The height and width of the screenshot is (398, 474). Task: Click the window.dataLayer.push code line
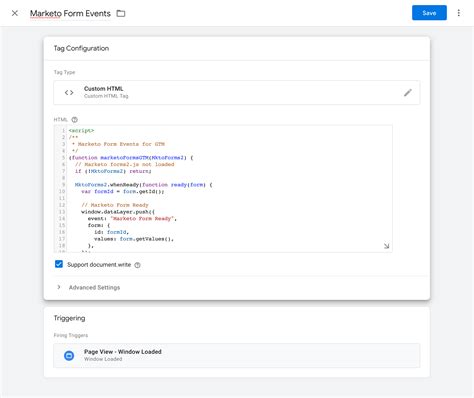[118, 212]
